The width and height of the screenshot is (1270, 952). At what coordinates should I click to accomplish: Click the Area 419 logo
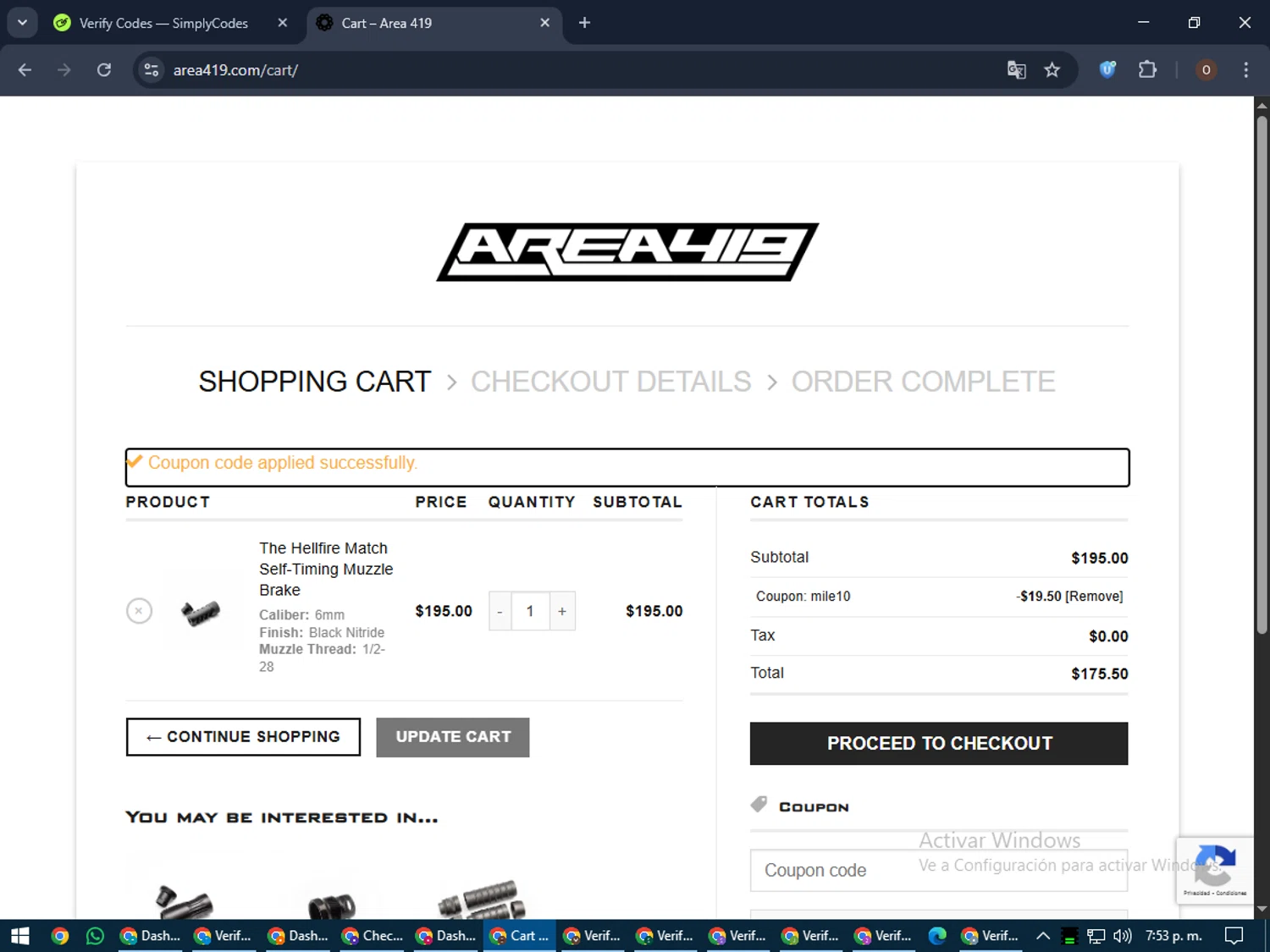click(x=627, y=251)
